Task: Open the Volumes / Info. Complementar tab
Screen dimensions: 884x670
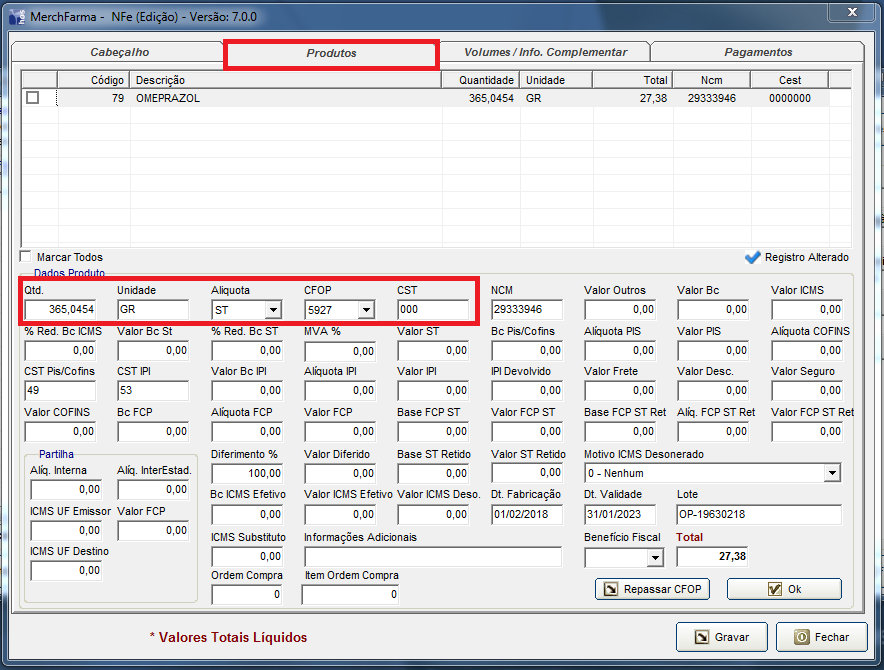Action: (x=545, y=52)
